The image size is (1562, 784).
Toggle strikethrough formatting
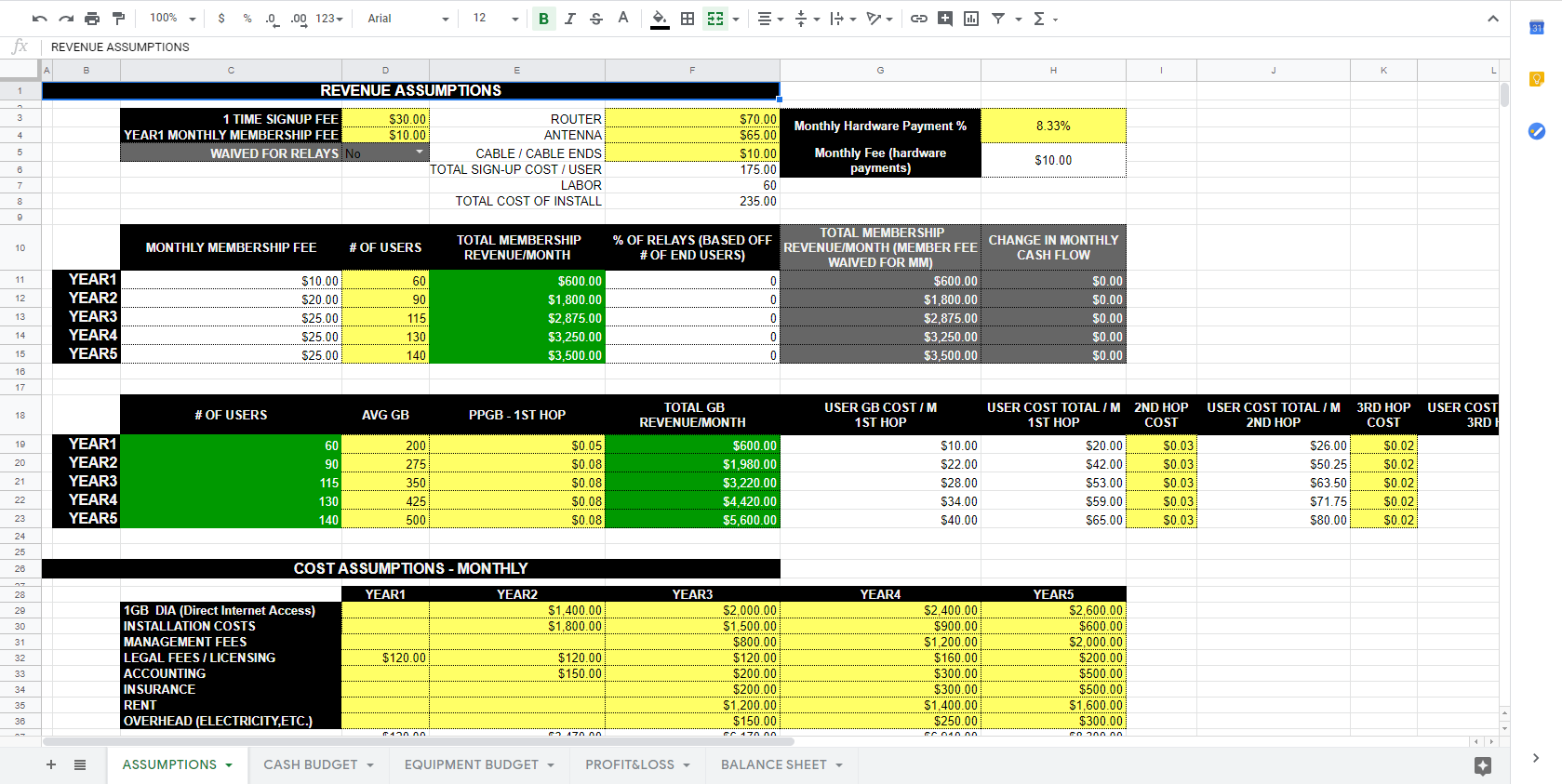[596, 19]
